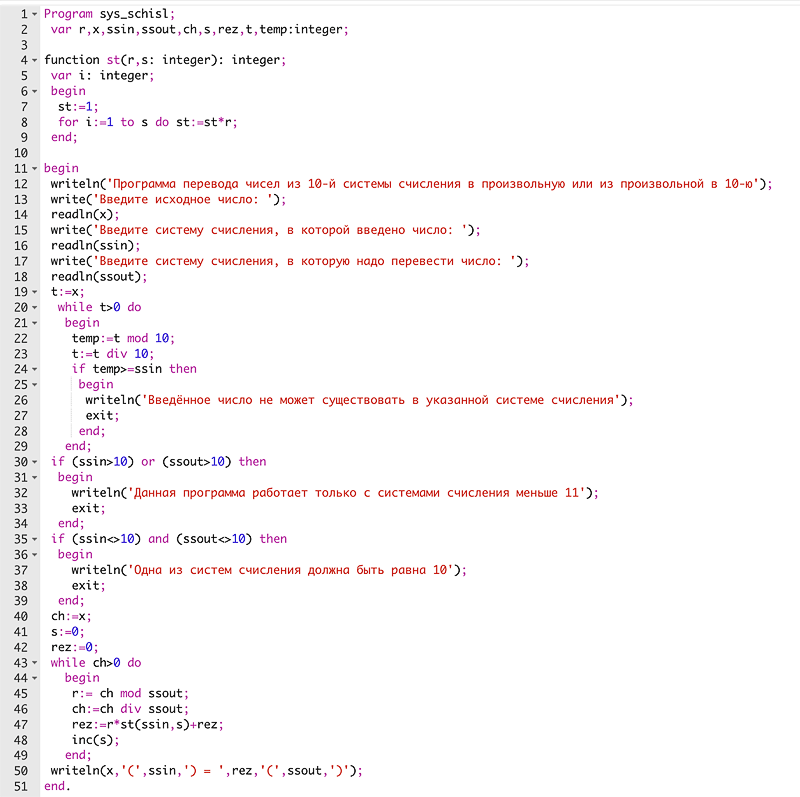Collapse the begin fold arrow at line 25

tap(35, 385)
